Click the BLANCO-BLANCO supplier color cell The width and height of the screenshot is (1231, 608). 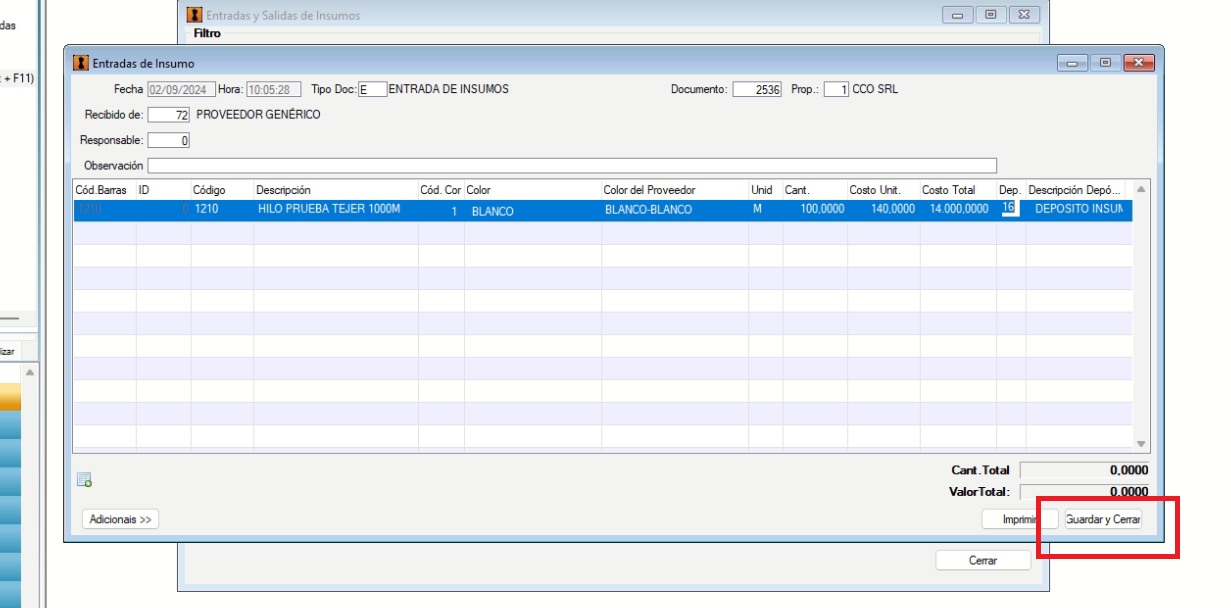click(675, 210)
